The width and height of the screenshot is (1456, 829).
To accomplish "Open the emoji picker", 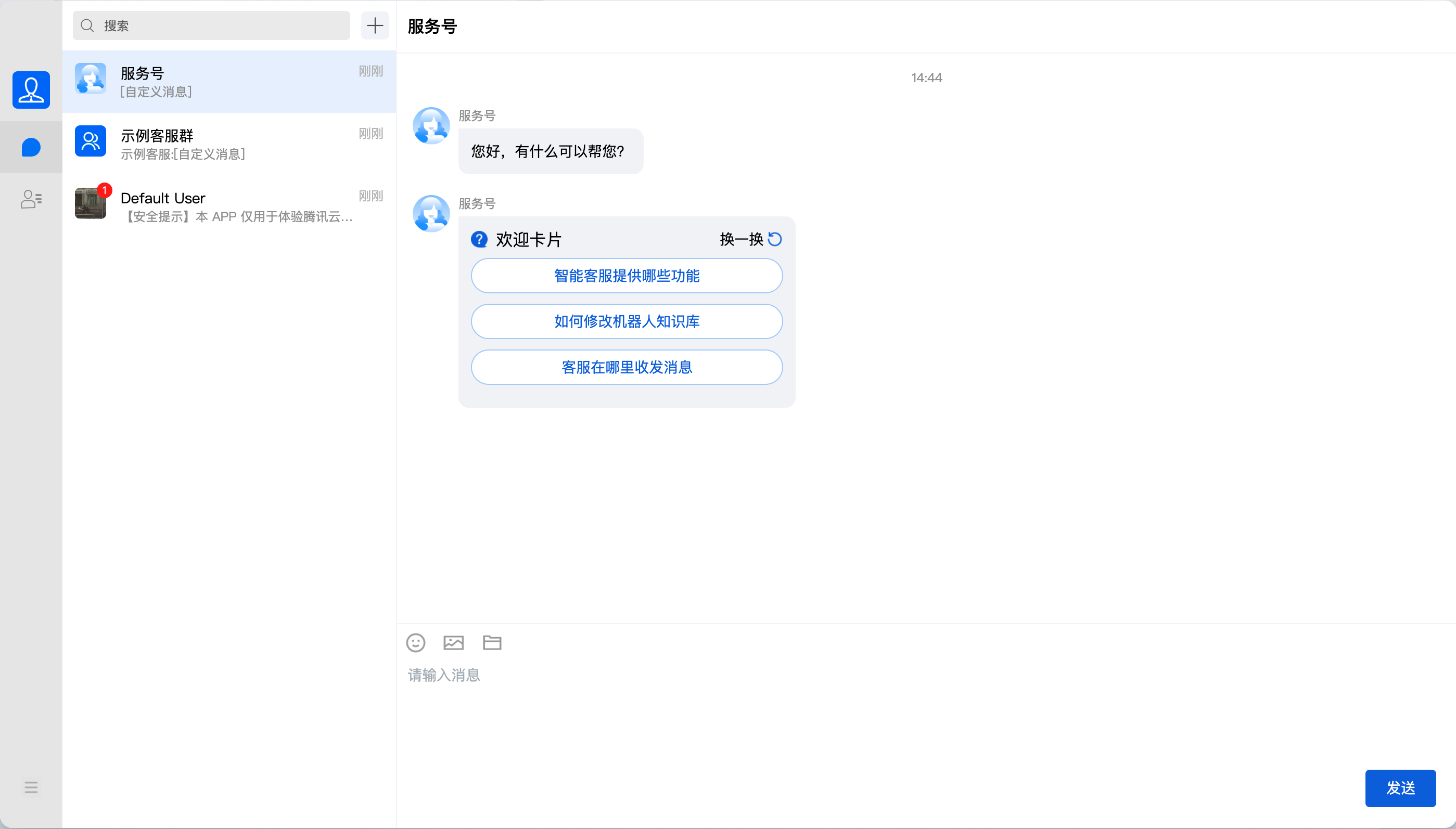I will coord(415,642).
